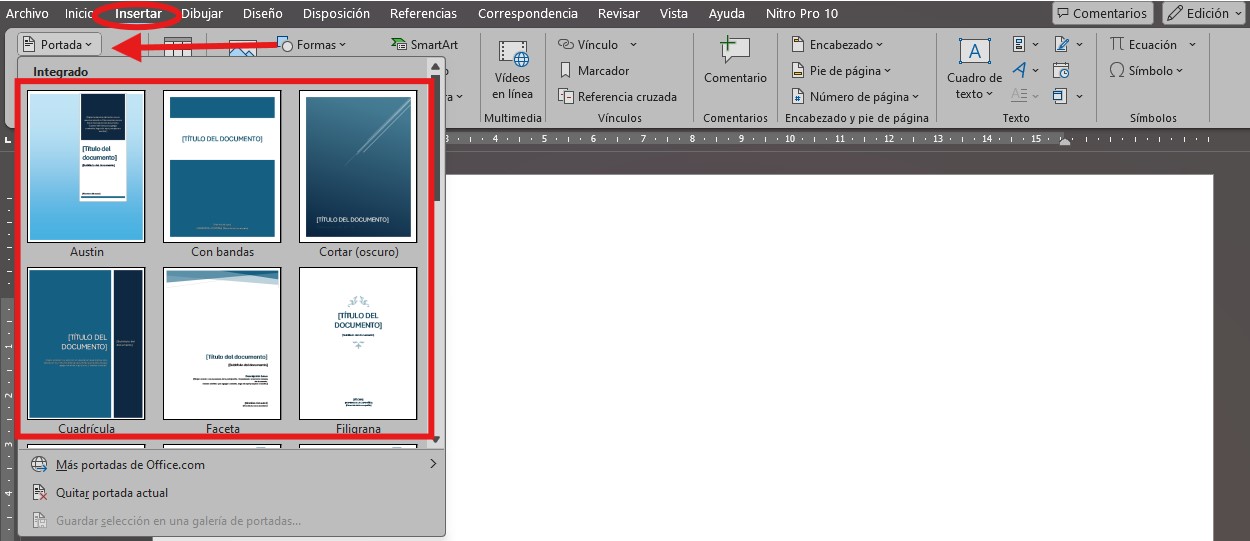1250x541 pixels.
Task: Expand Más portadas de Office.com submenu arrow
Action: 433,464
